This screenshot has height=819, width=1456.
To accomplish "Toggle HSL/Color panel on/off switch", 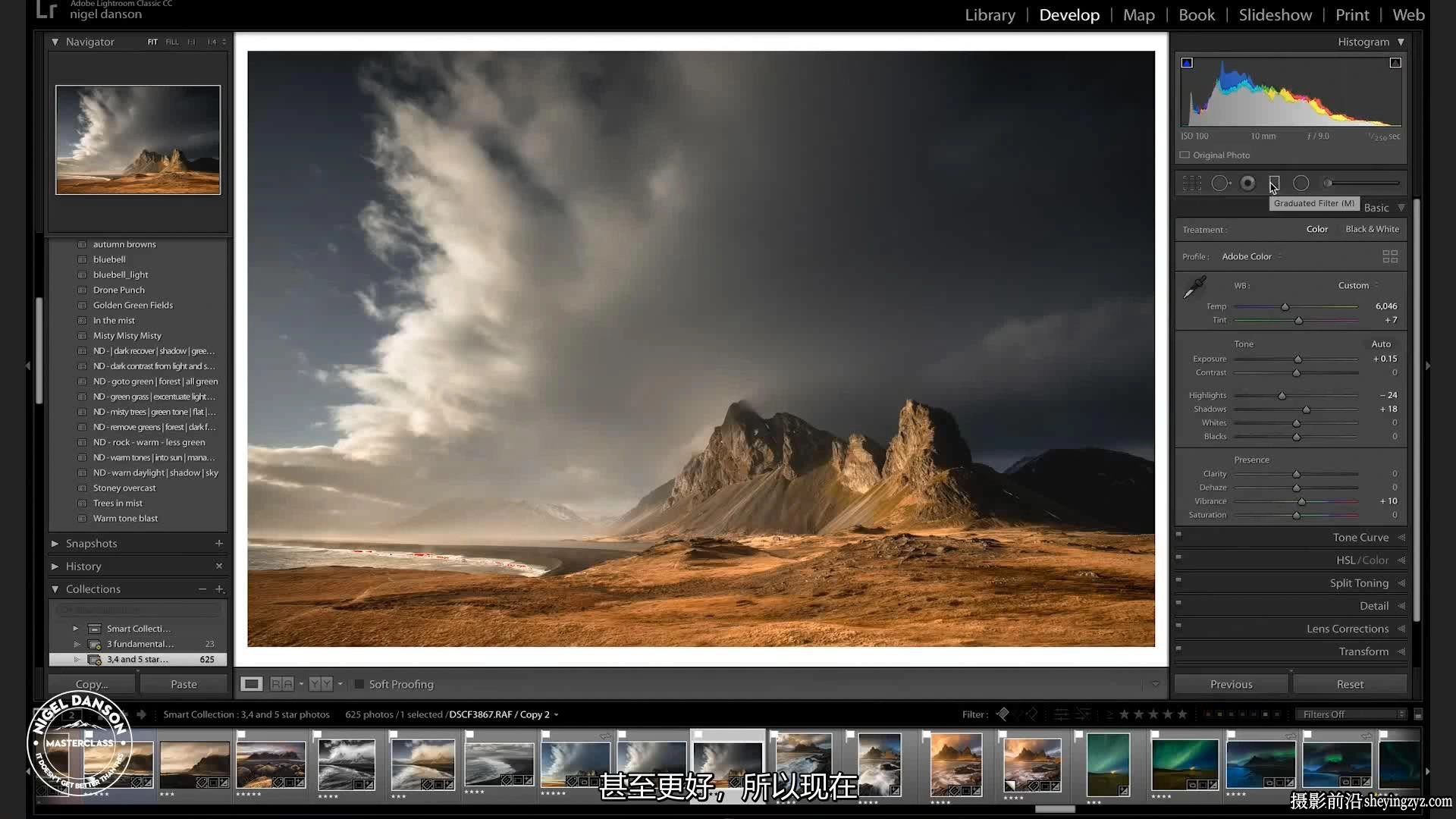I will pyautogui.click(x=1178, y=557).
